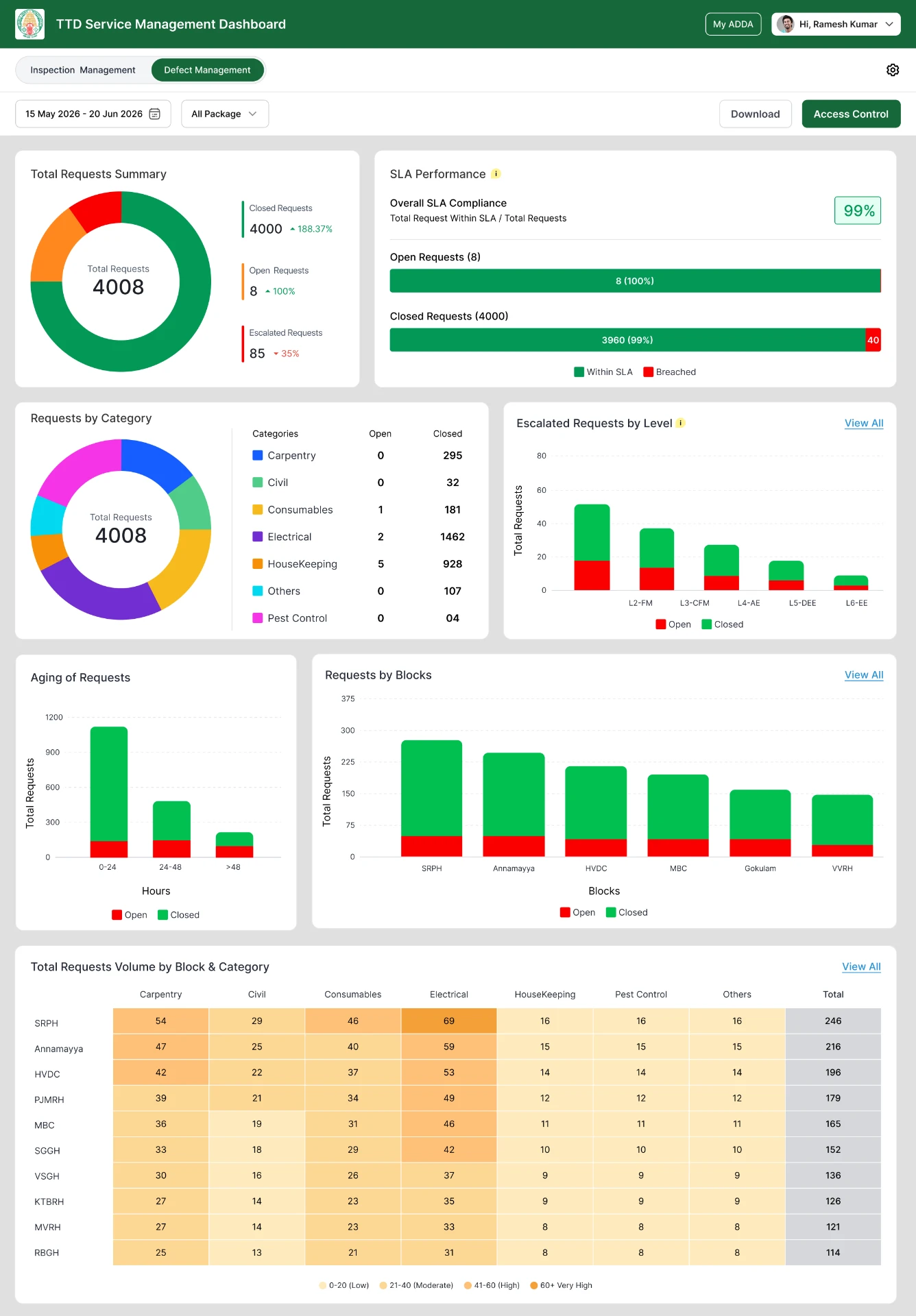This screenshot has width=916, height=1316.
Task: Click the Escalated Requests by Level info icon
Action: pyautogui.click(x=680, y=423)
